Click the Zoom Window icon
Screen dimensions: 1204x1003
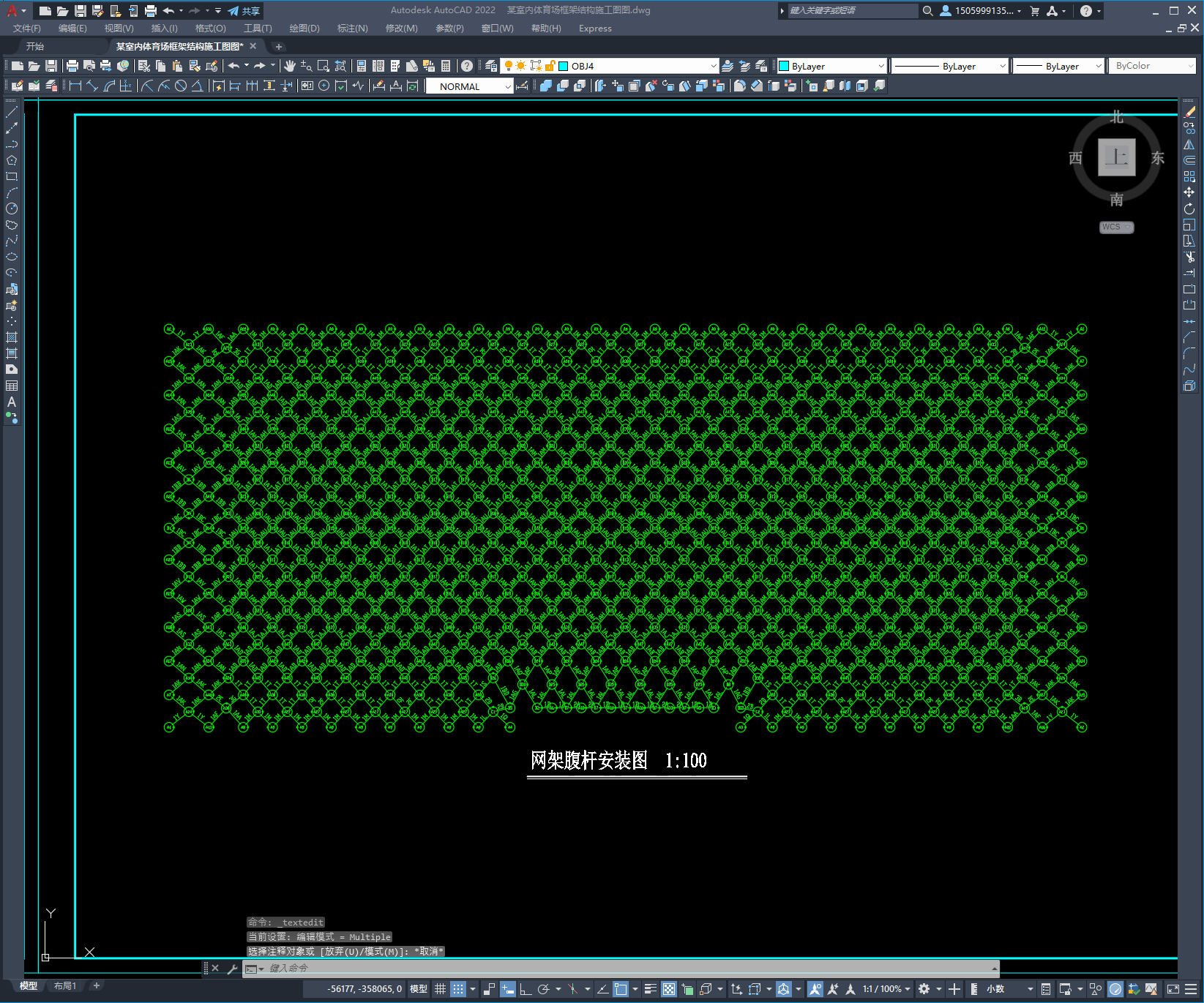point(324,66)
